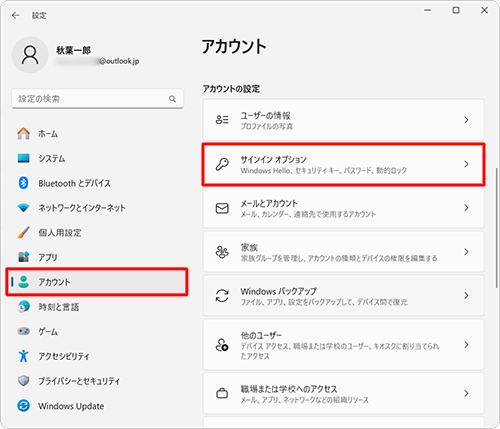This screenshot has height=429, width=500.
Task: Click the user name 秋葉一郎
Action: (73, 50)
